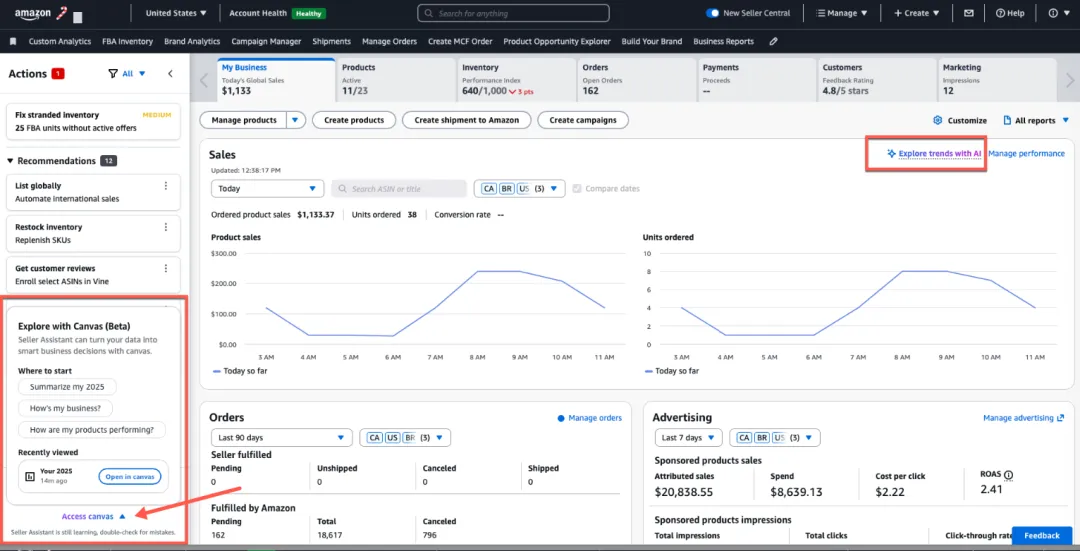
Task: Click the Create shipment to Amazon button
Action: 466,120
